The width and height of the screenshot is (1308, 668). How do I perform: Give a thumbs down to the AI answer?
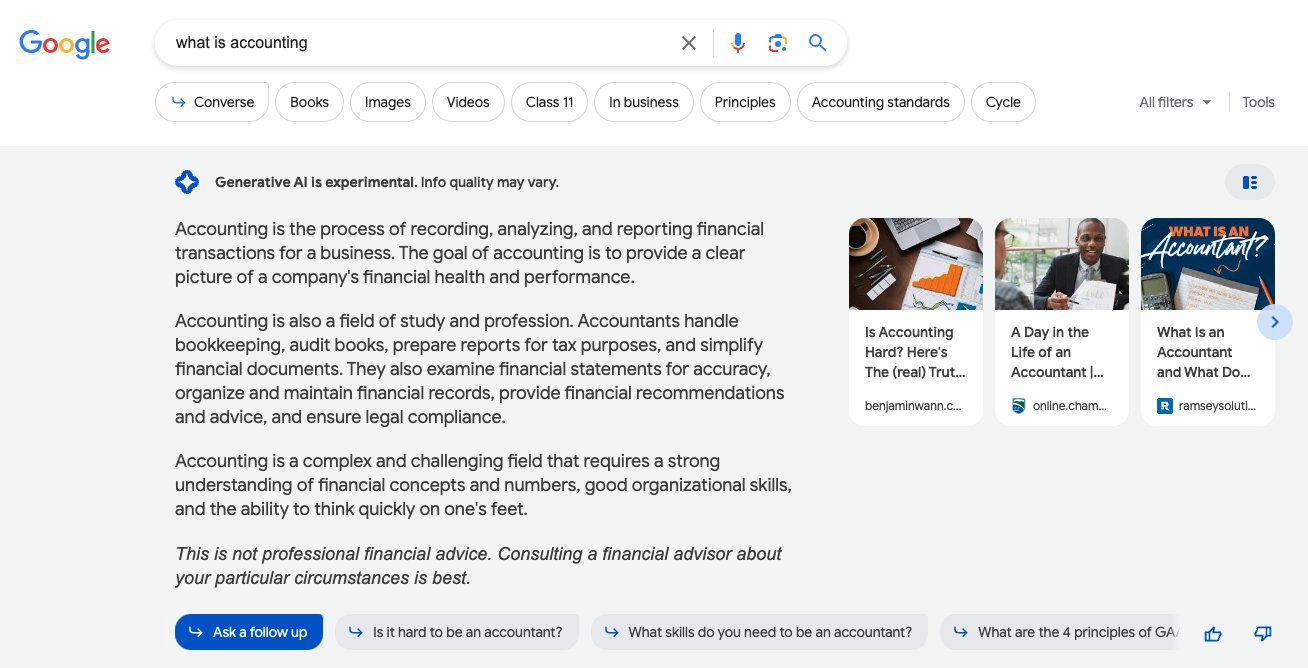pyautogui.click(x=1262, y=633)
